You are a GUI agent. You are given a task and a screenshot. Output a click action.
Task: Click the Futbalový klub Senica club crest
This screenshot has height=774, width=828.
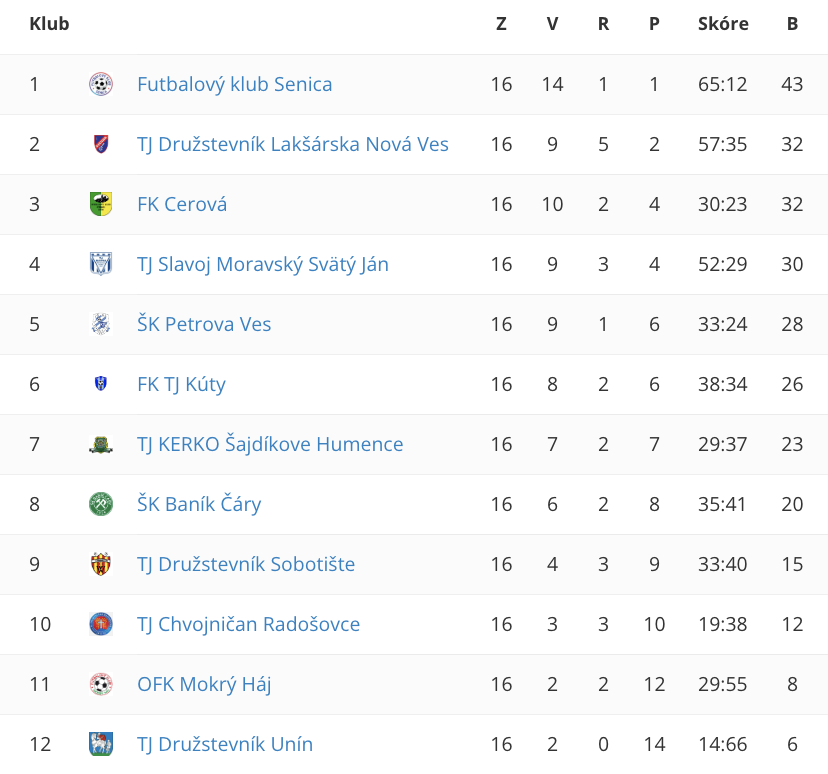click(101, 84)
